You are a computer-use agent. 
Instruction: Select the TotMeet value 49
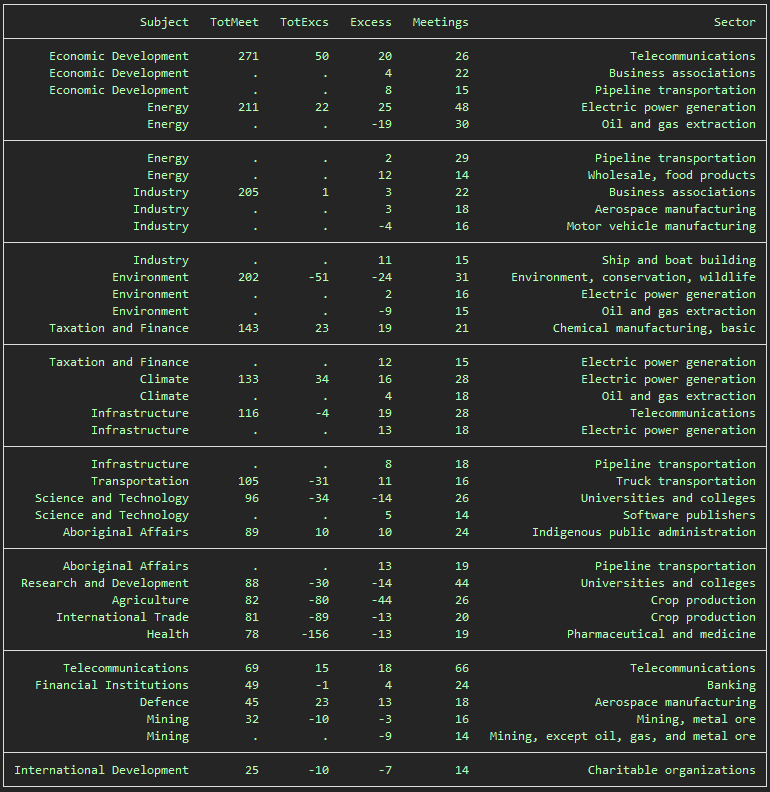(x=252, y=685)
